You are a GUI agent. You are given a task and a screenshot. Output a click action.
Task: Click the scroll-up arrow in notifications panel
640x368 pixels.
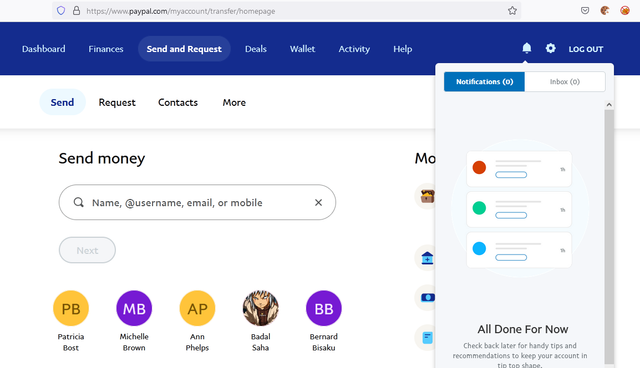point(609,105)
